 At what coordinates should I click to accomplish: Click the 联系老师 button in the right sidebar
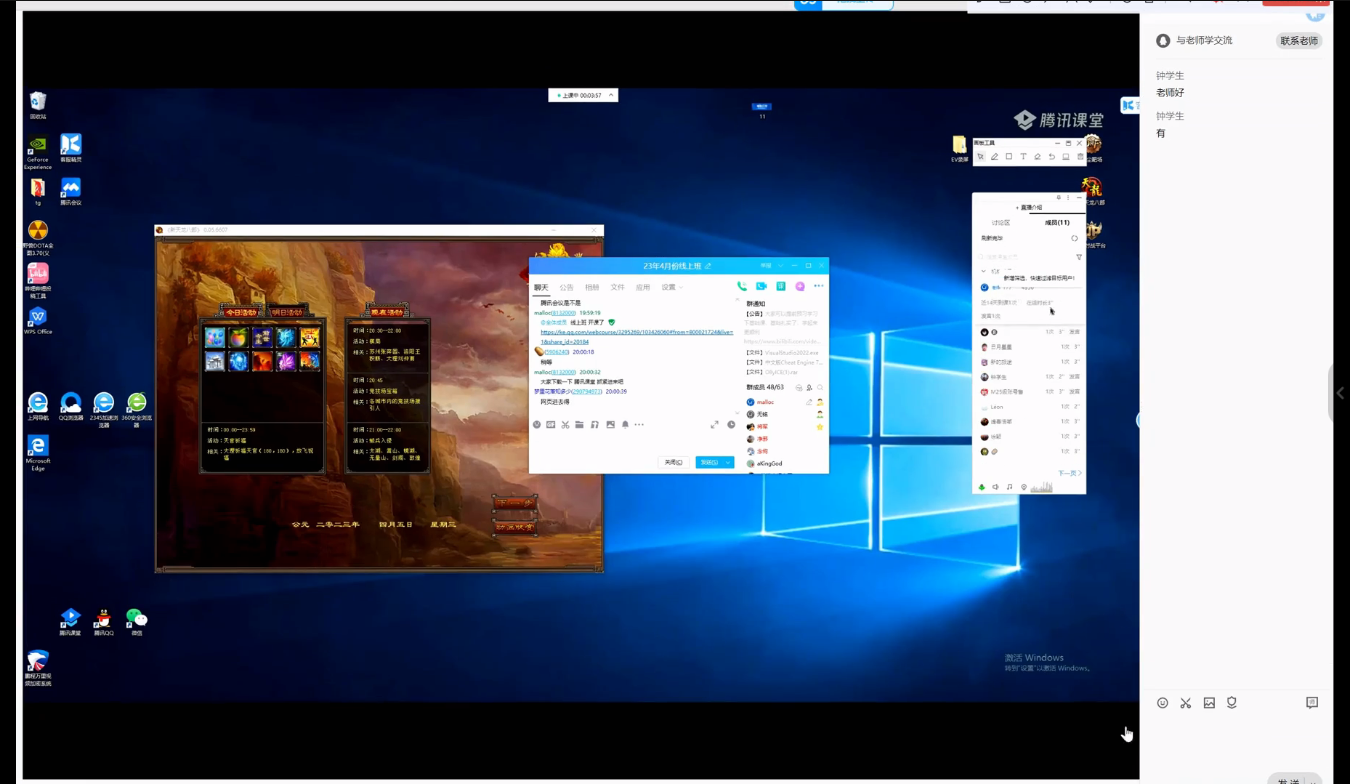click(1299, 41)
